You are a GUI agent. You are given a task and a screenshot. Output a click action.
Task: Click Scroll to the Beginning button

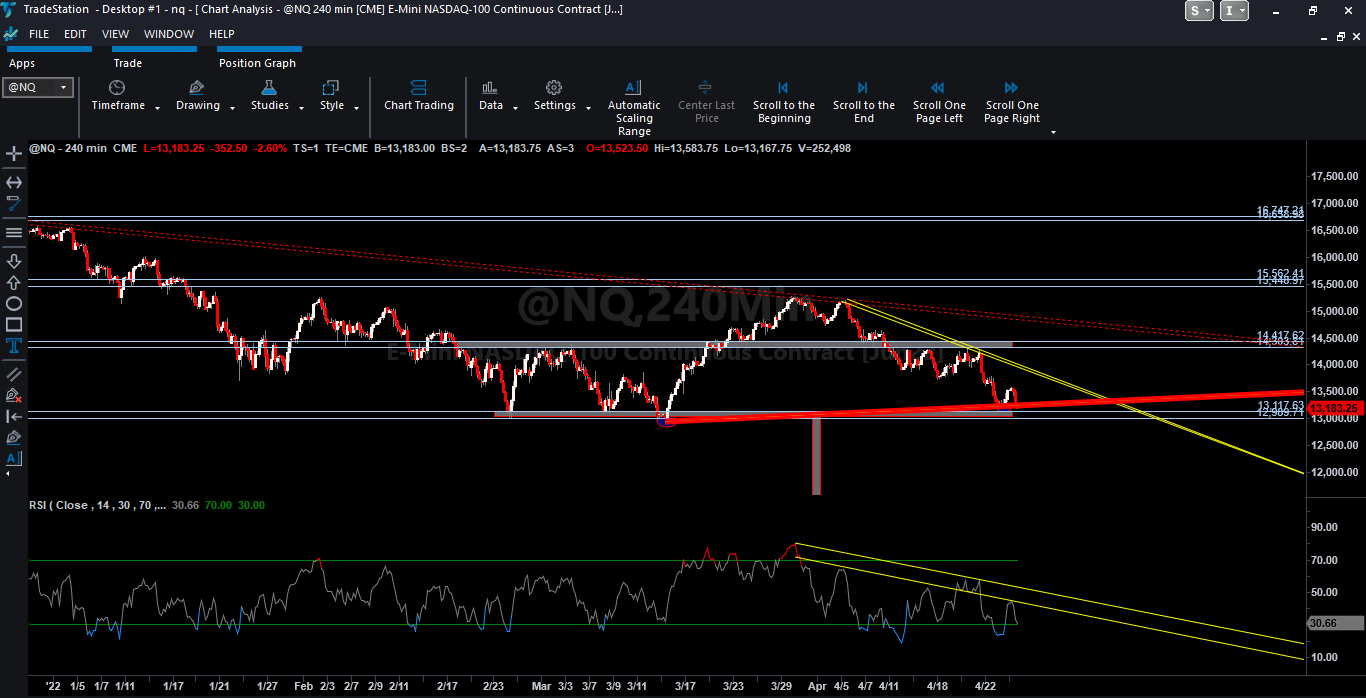(783, 104)
